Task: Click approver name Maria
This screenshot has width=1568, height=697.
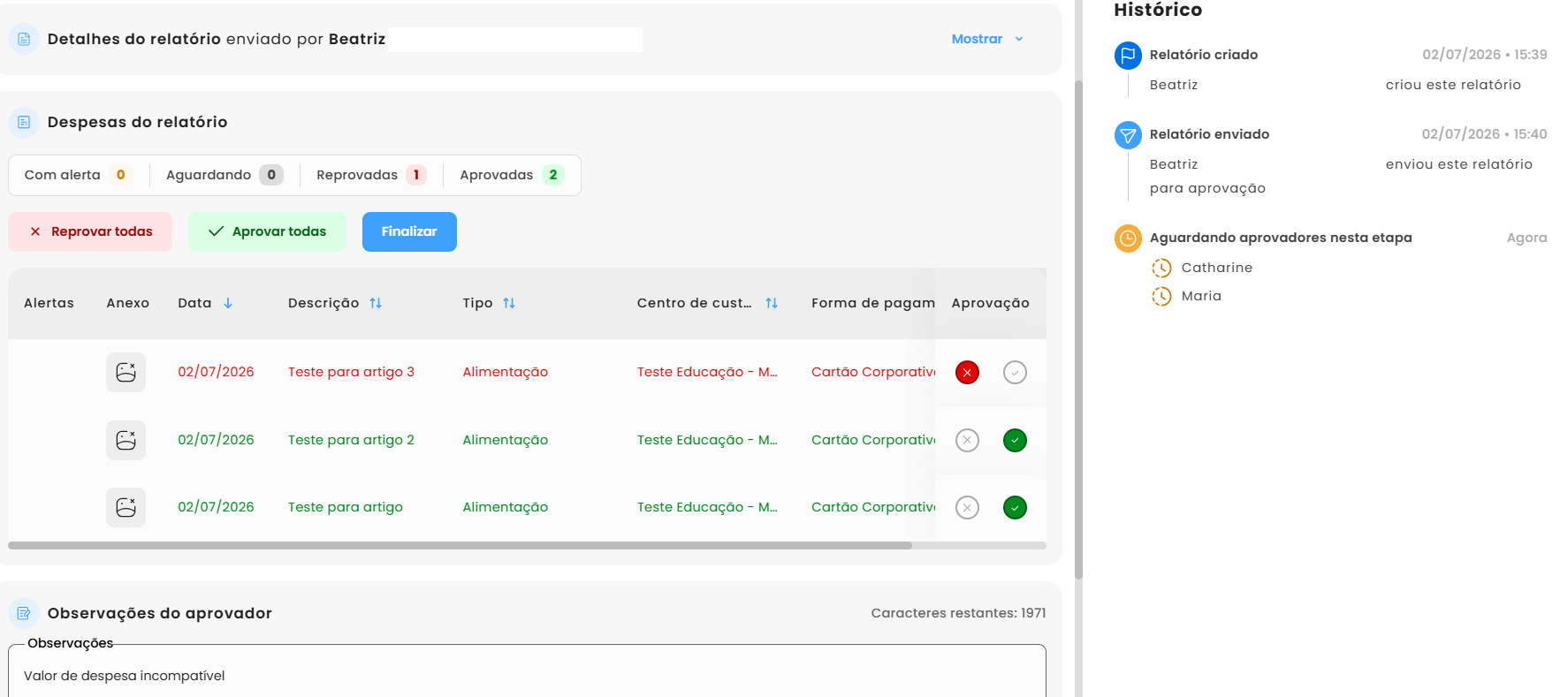Action: [x=1201, y=296]
